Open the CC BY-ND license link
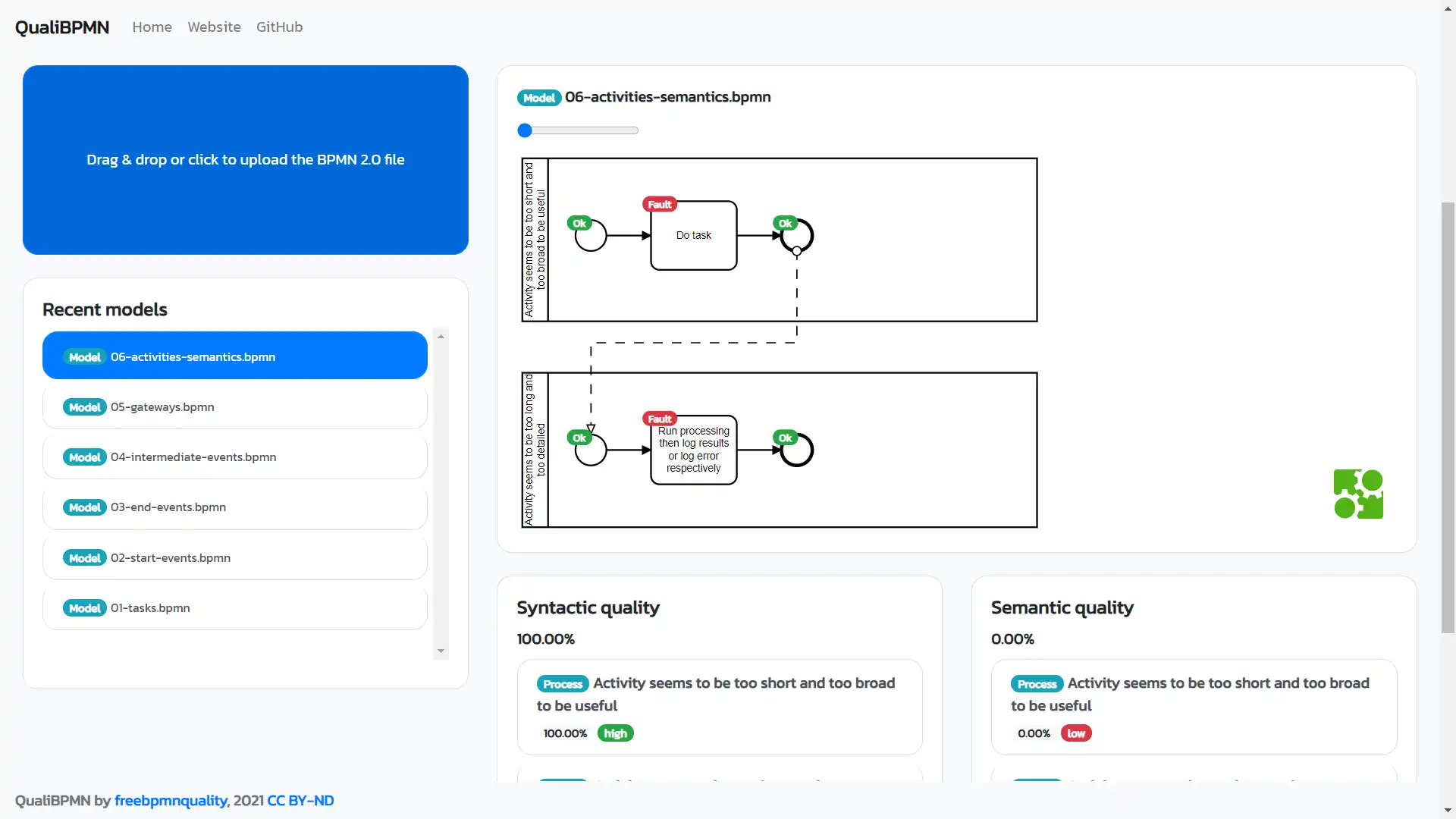The width and height of the screenshot is (1456, 819). (300, 800)
